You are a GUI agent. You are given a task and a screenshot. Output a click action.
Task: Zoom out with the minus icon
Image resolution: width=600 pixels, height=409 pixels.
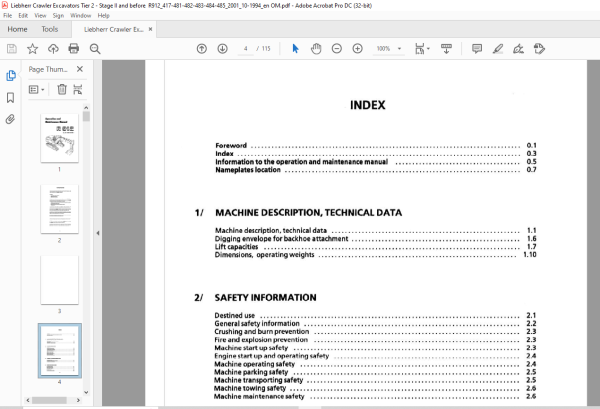pyautogui.click(x=337, y=49)
